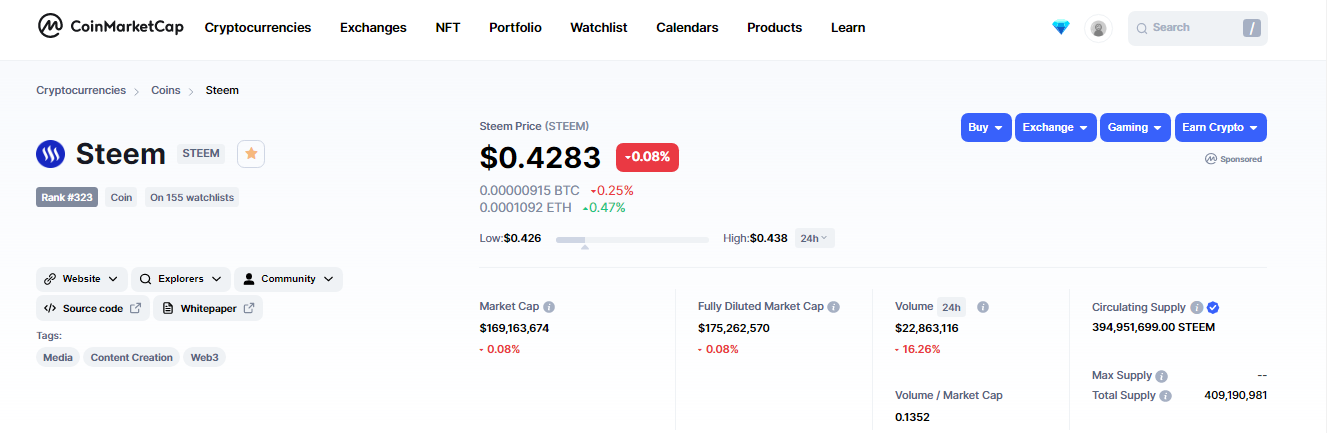The width and height of the screenshot is (1327, 433).
Task: Click the On 155 watchlists badge
Action: [192, 197]
